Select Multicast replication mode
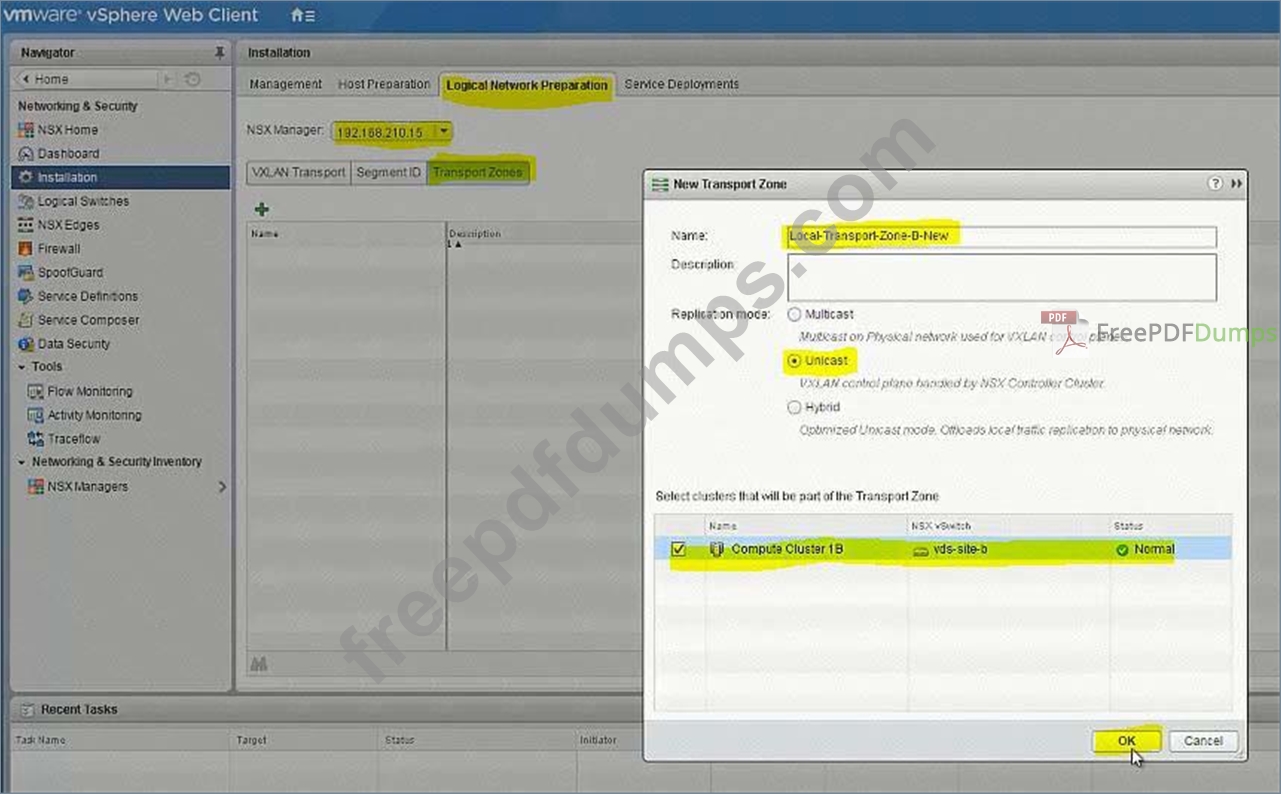Screen dimensions: 1281x794 click(794, 314)
